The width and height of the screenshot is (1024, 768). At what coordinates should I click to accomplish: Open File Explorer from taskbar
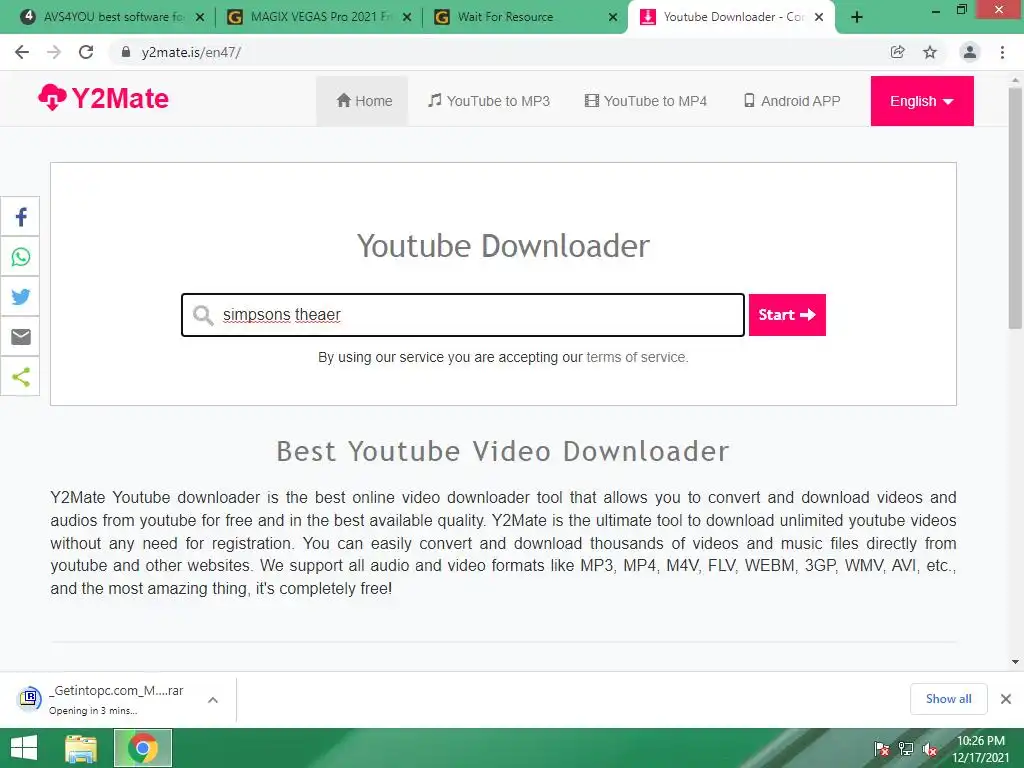(80, 748)
